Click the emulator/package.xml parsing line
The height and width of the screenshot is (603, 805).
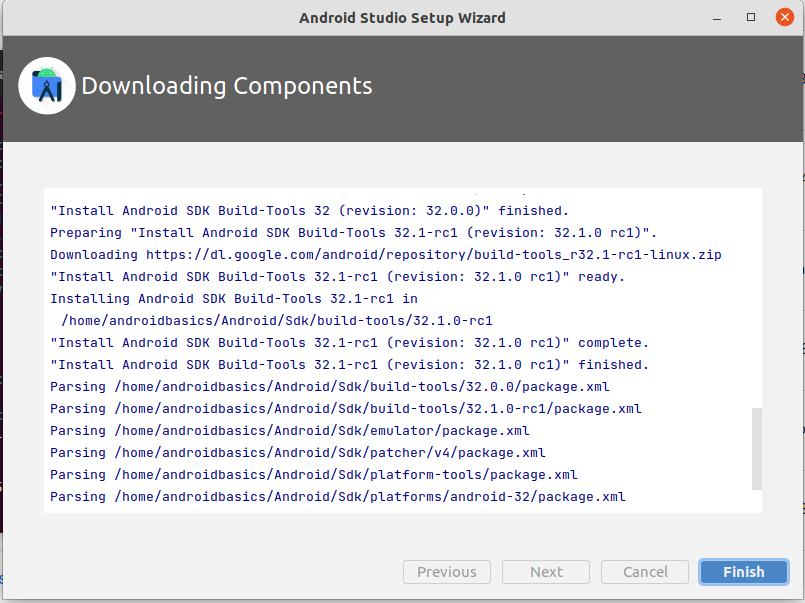tap(290, 431)
